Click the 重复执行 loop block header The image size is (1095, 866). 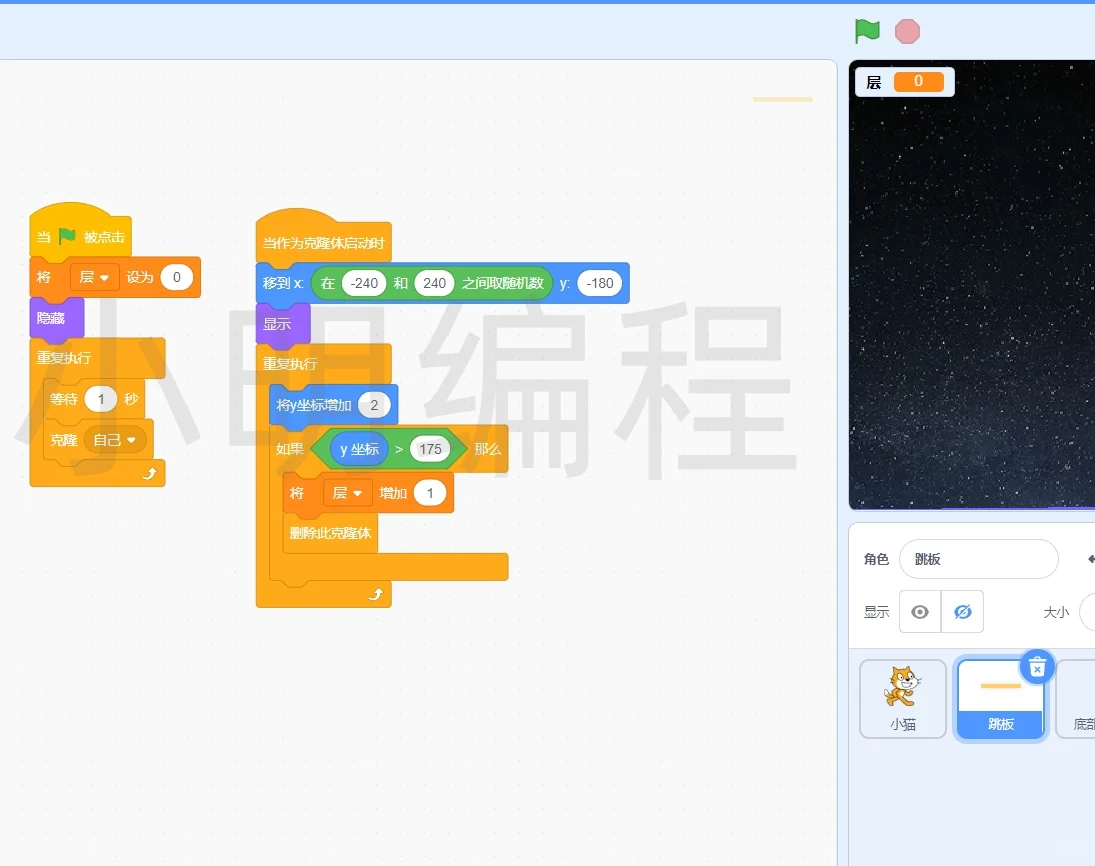[289, 363]
